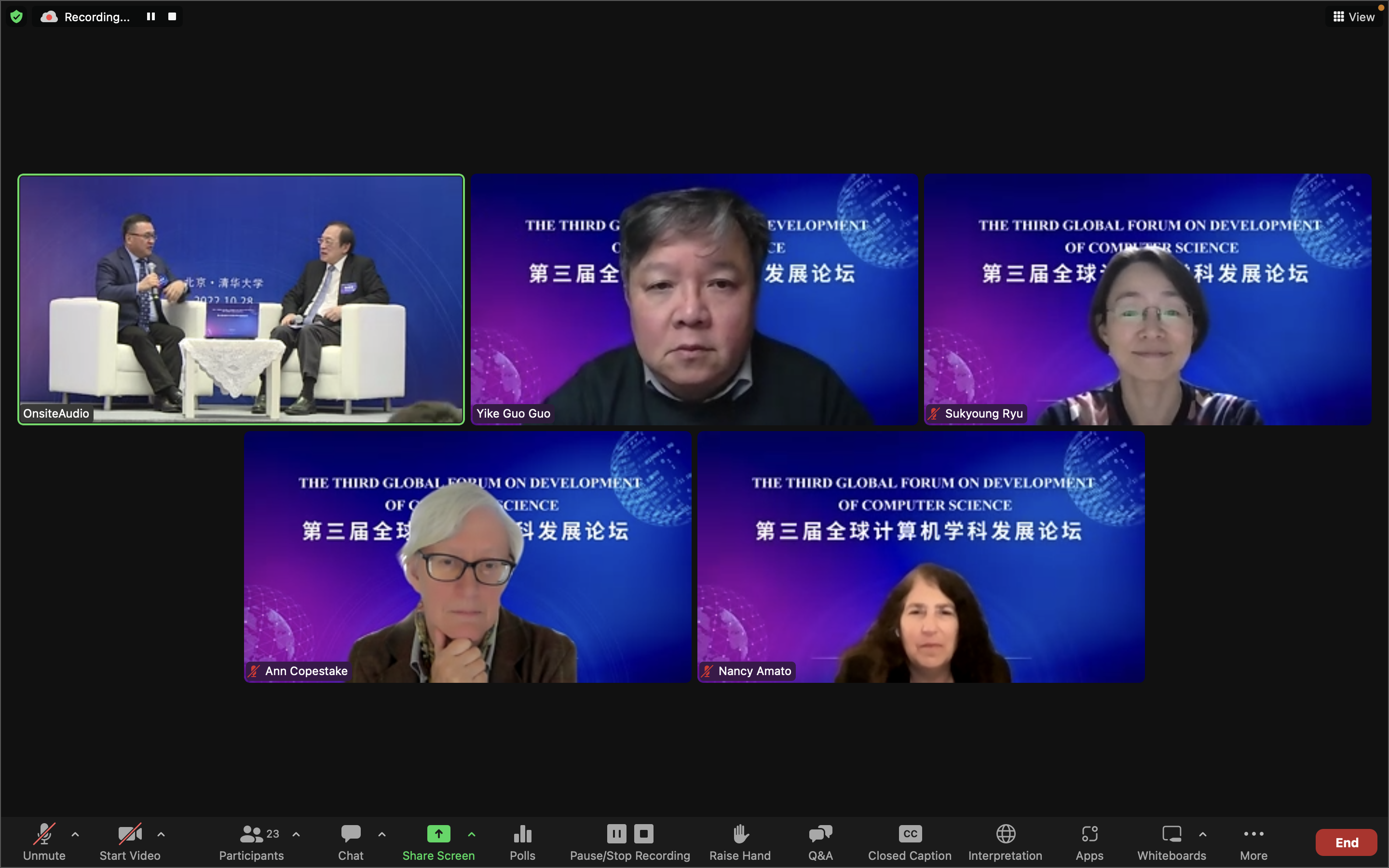Open the Participants list
Image resolution: width=1389 pixels, height=868 pixels.
click(x=251, y=841)
